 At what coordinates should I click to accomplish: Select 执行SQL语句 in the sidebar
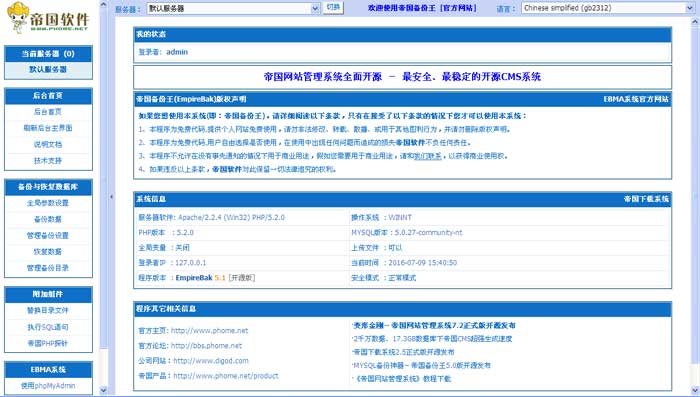[48, 327]
